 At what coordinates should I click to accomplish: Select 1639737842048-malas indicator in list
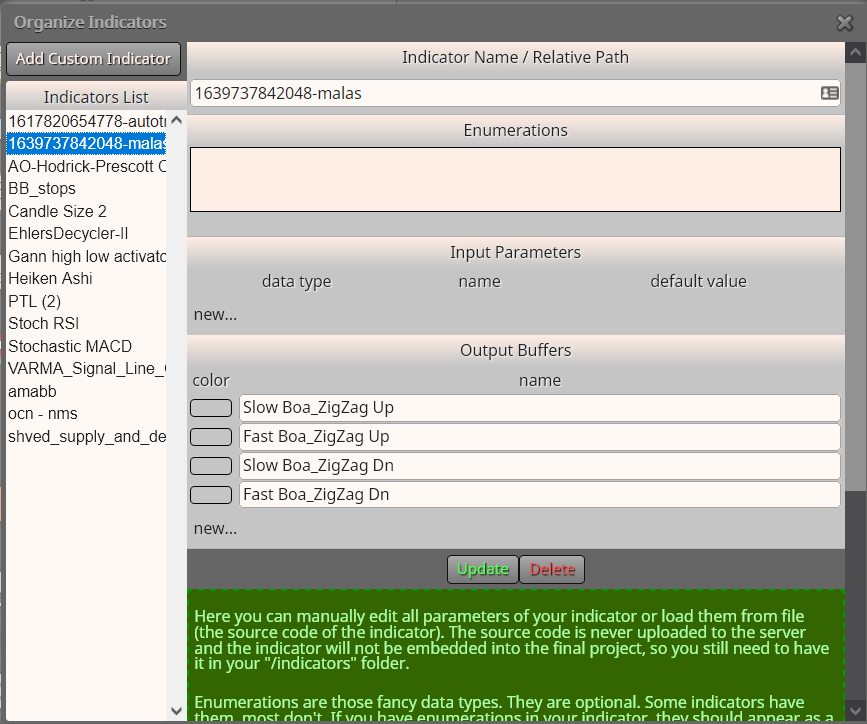tap(86, 143)
